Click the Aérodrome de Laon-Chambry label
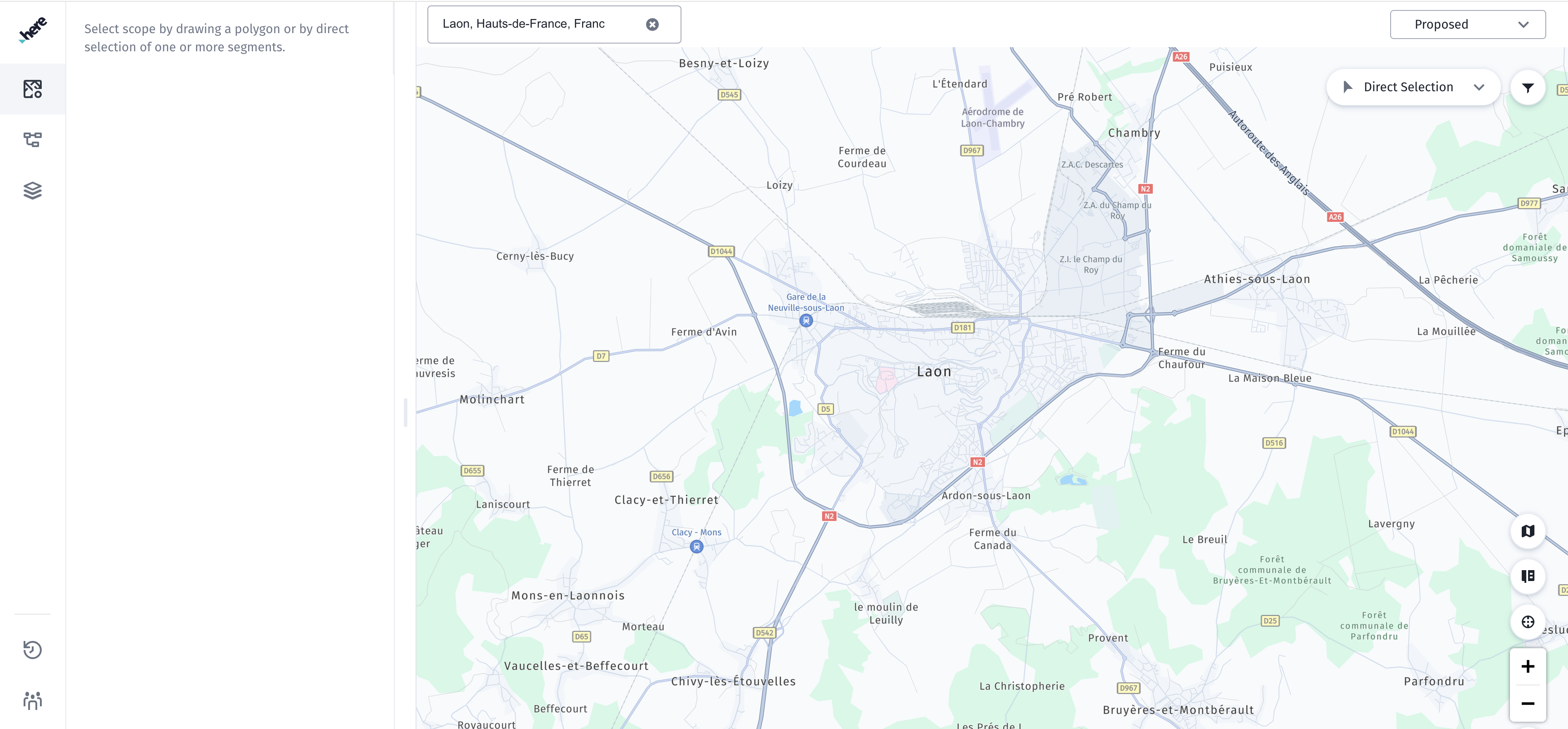 993,118
